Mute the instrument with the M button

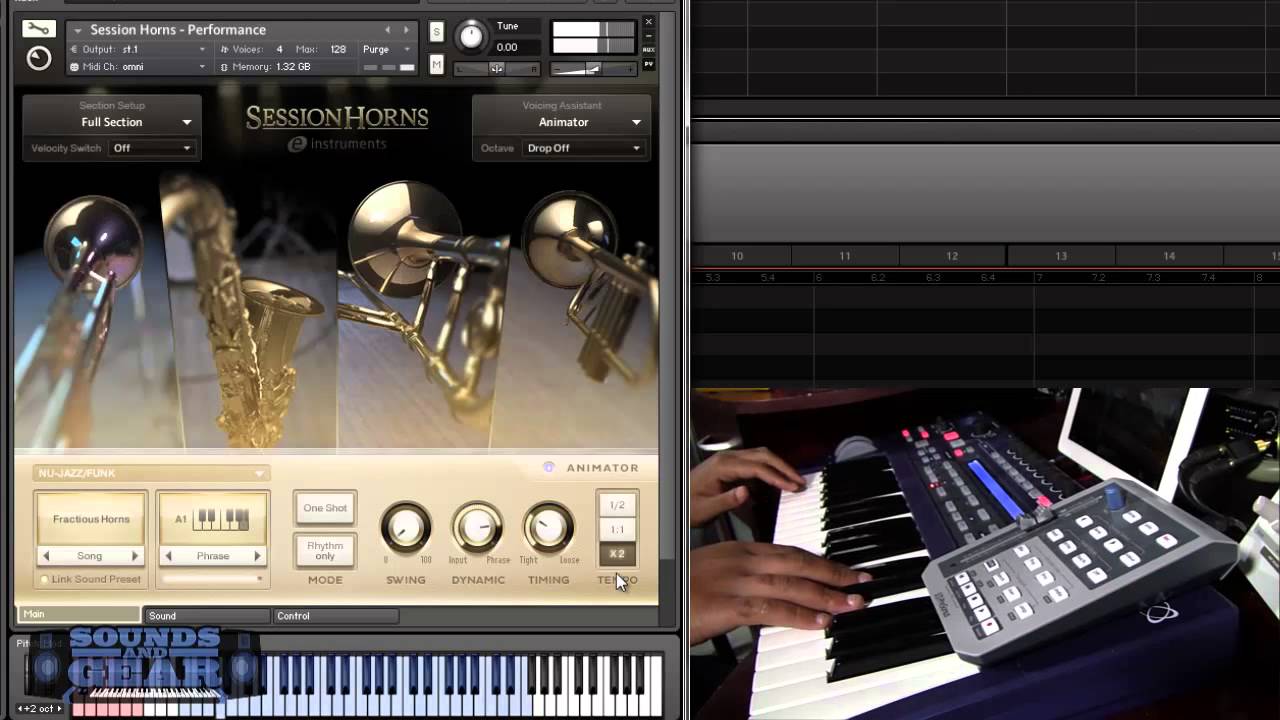[436, 65]
